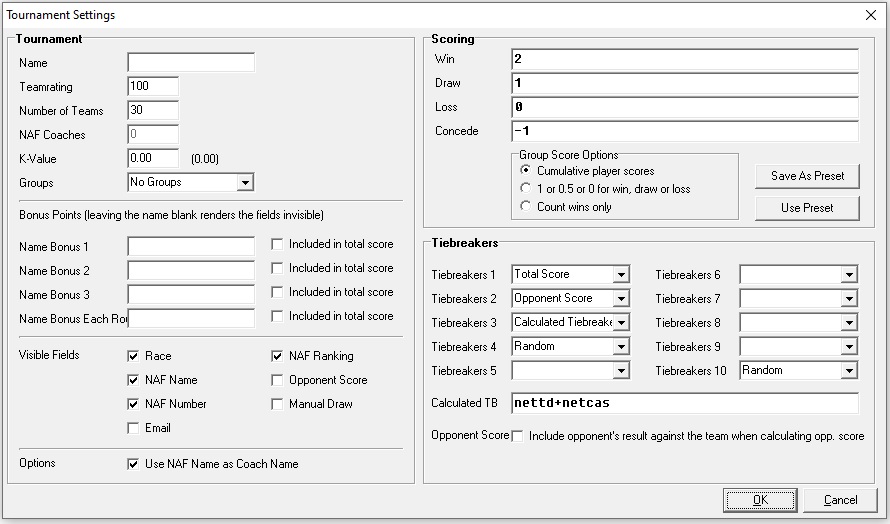890x524 pixels.
Task: Open the Tiebreakers 6 dropdown
Action: click(799, 274)
